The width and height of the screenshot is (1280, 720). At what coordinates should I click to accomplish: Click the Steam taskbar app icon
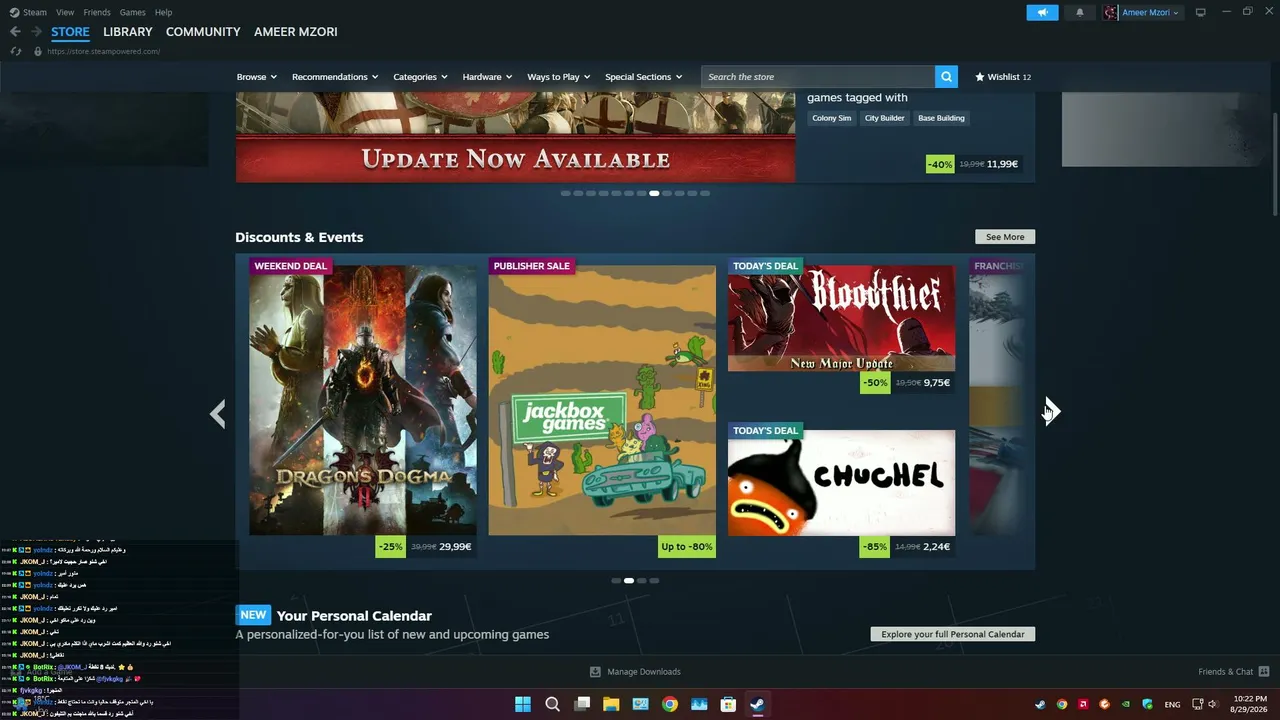pos(757,704)
